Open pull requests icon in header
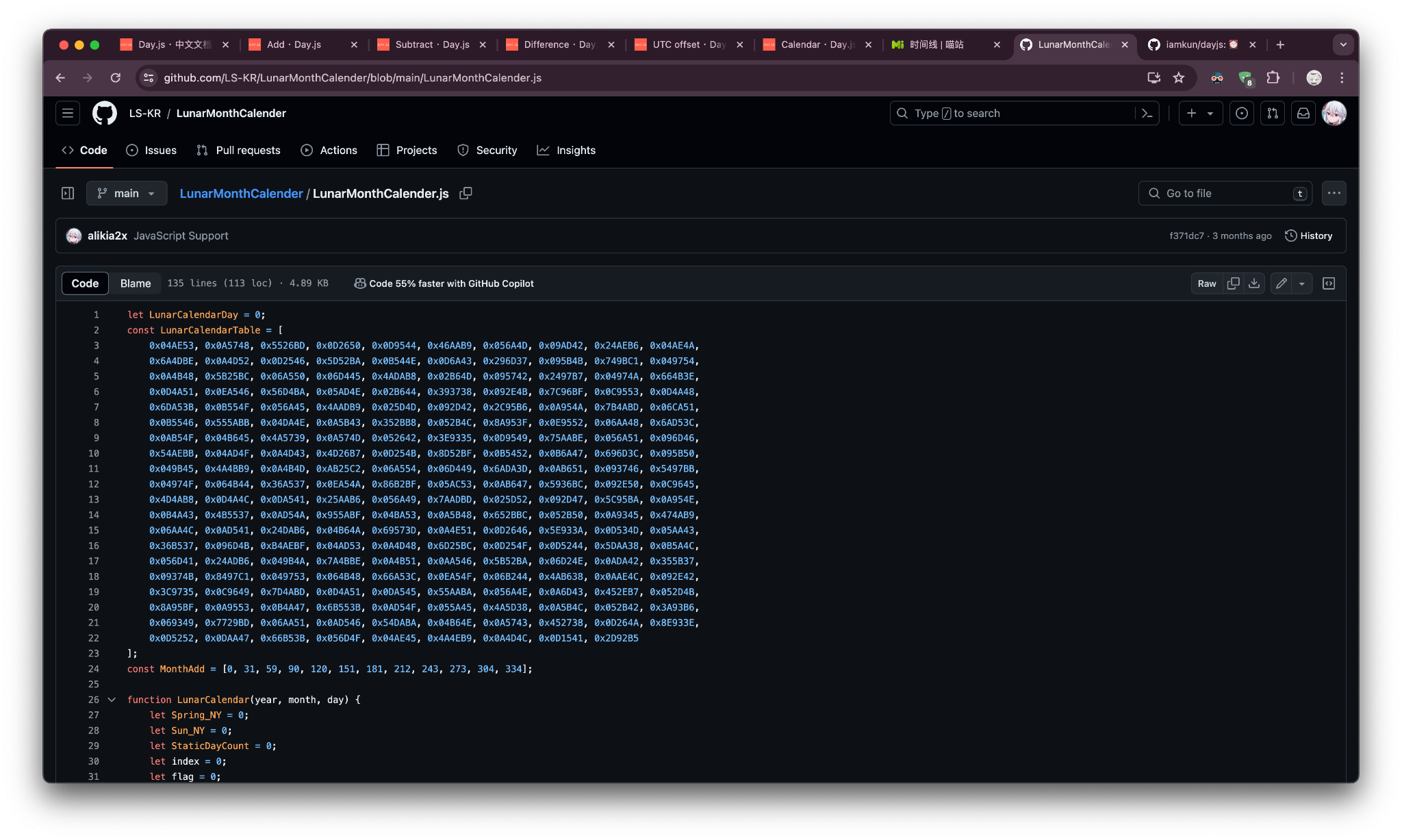This screenshot has width=1402, height=840. click(x=1273, y=113)
